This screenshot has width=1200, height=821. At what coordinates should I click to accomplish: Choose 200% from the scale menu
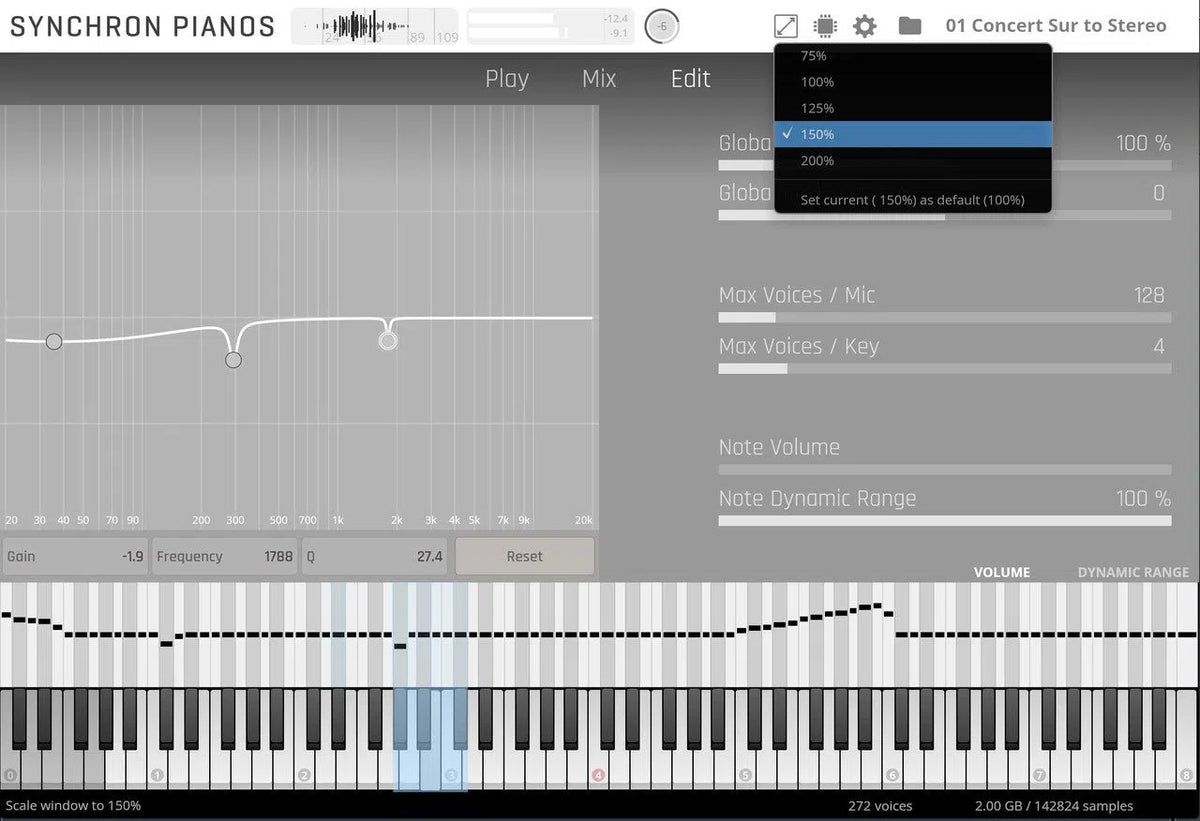point(816,160)
